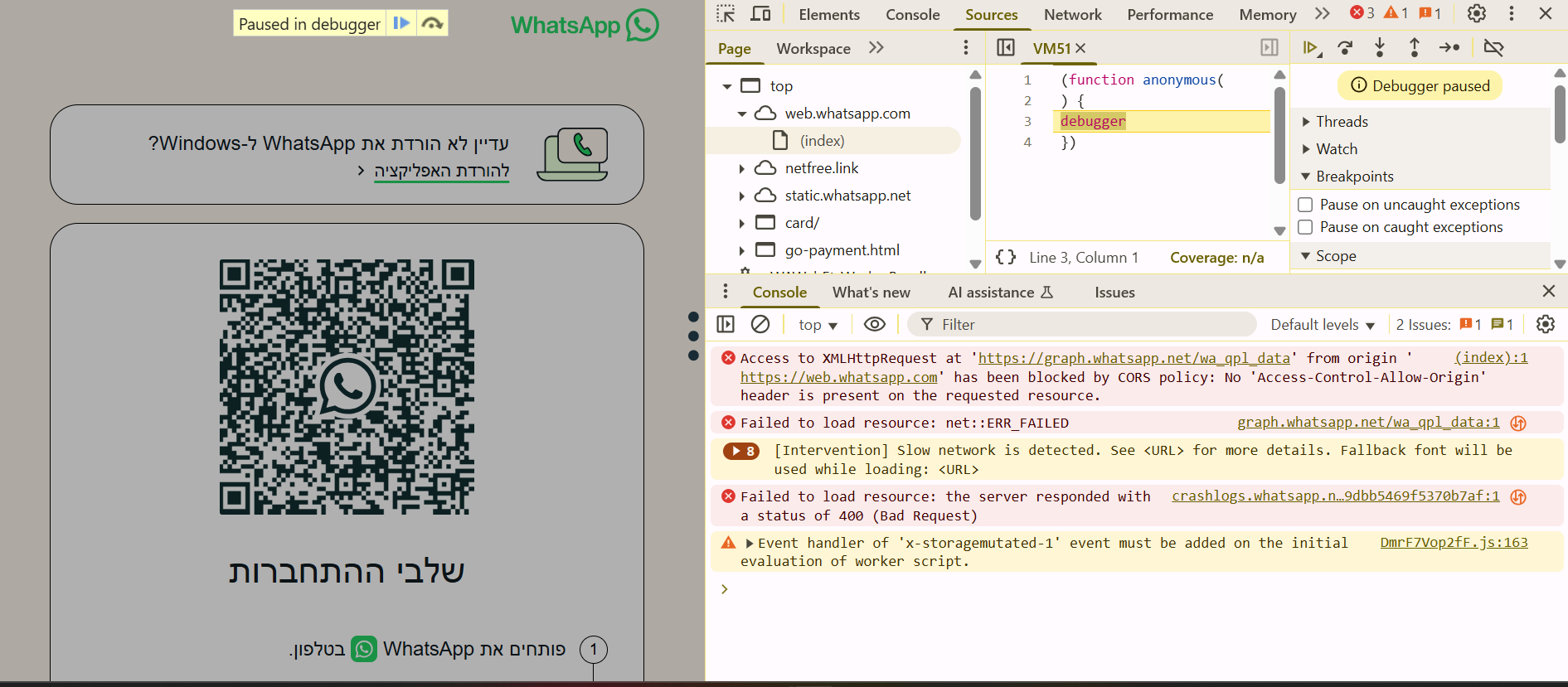1568x687 pixels.
Task: Open the DmrF7Vop2fF.js:163 source link
Action: point(1454,542)
